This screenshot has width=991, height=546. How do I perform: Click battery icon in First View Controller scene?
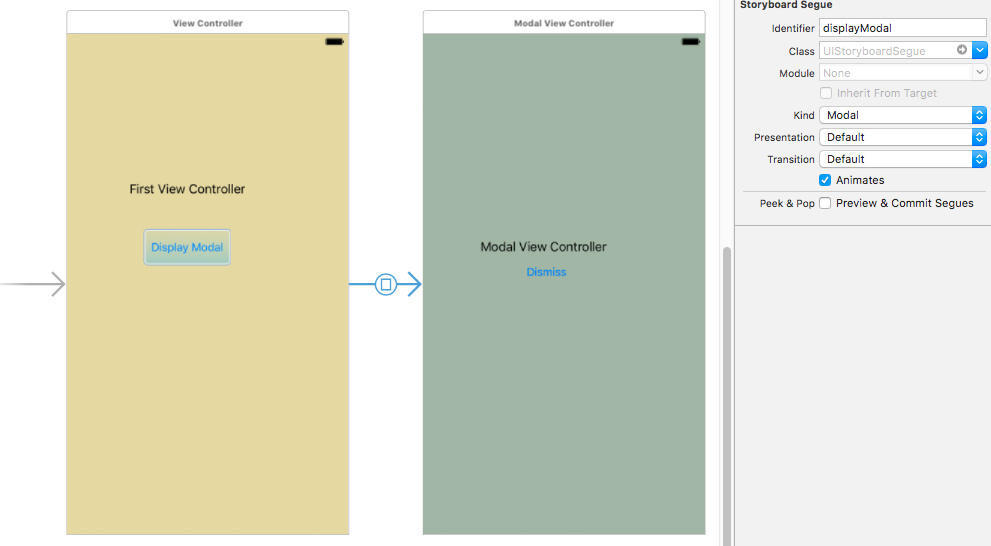[x=334, y=42]
